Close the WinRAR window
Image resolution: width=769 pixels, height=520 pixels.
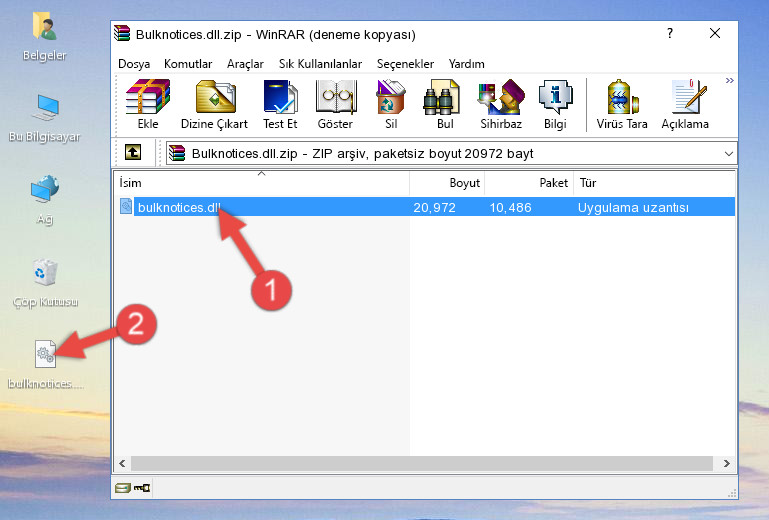coord(715,33)
